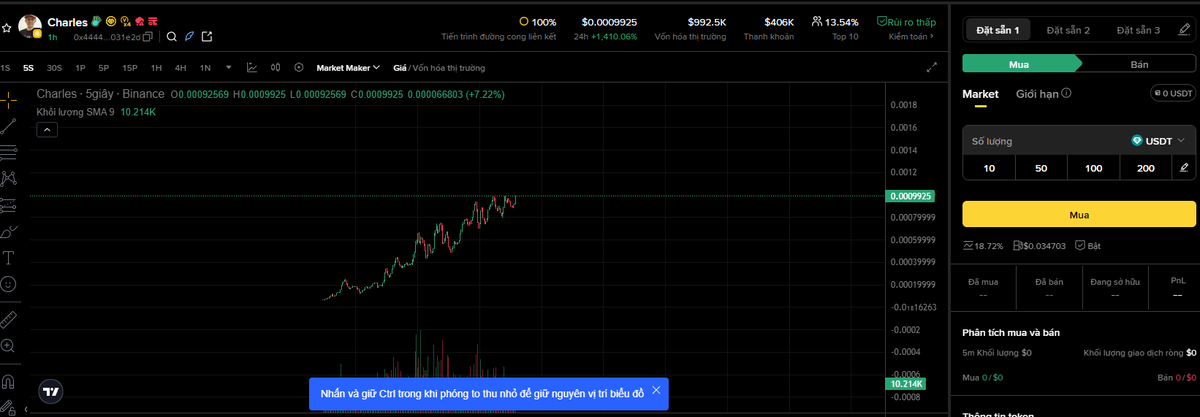Open the Market Maker dropdown
This screenshot has width=1200, height=417.
[348, 68]
